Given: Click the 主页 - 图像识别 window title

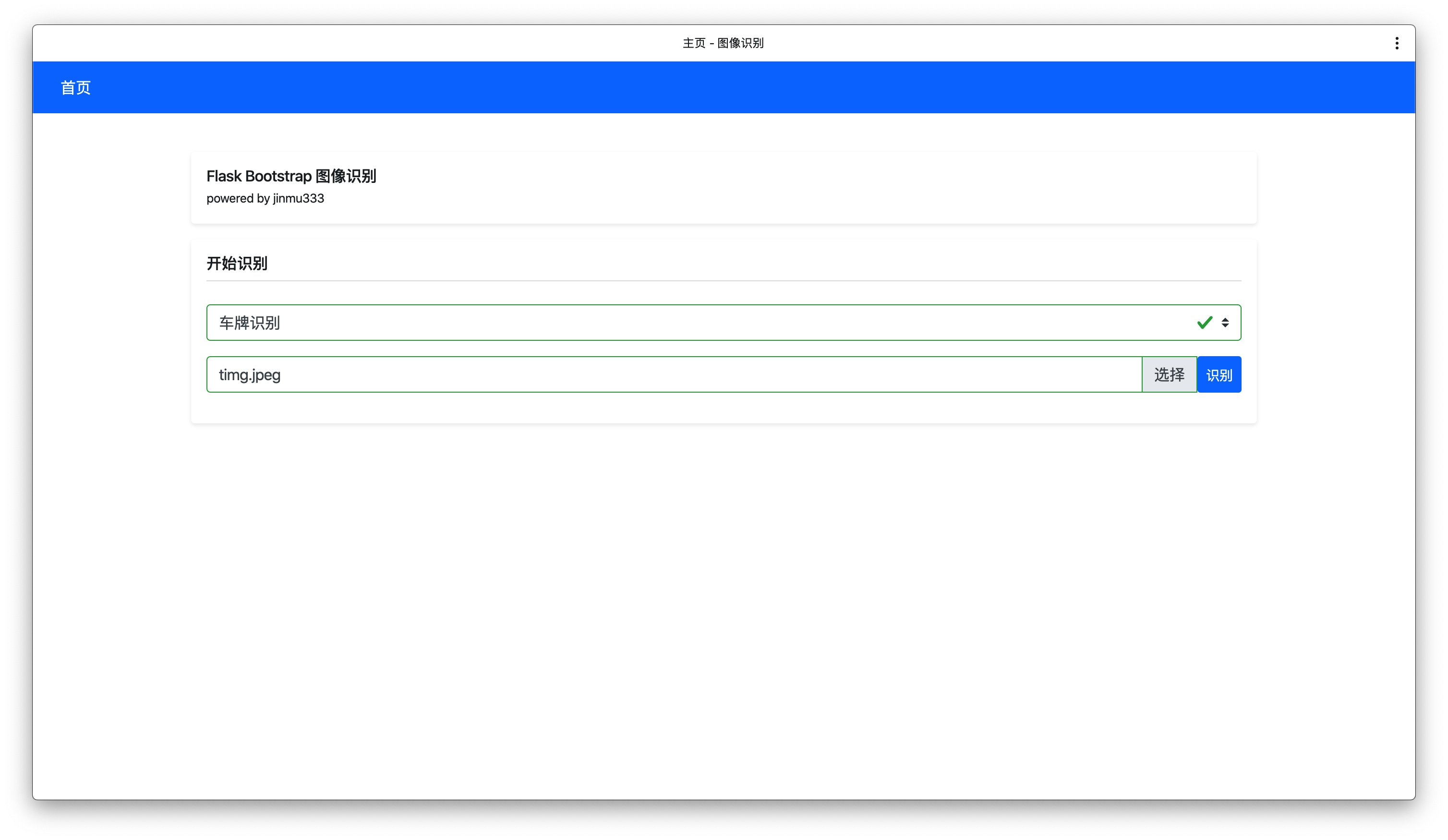Looking at the screenshot, I should pyautogui.click(x=724, y=43).
